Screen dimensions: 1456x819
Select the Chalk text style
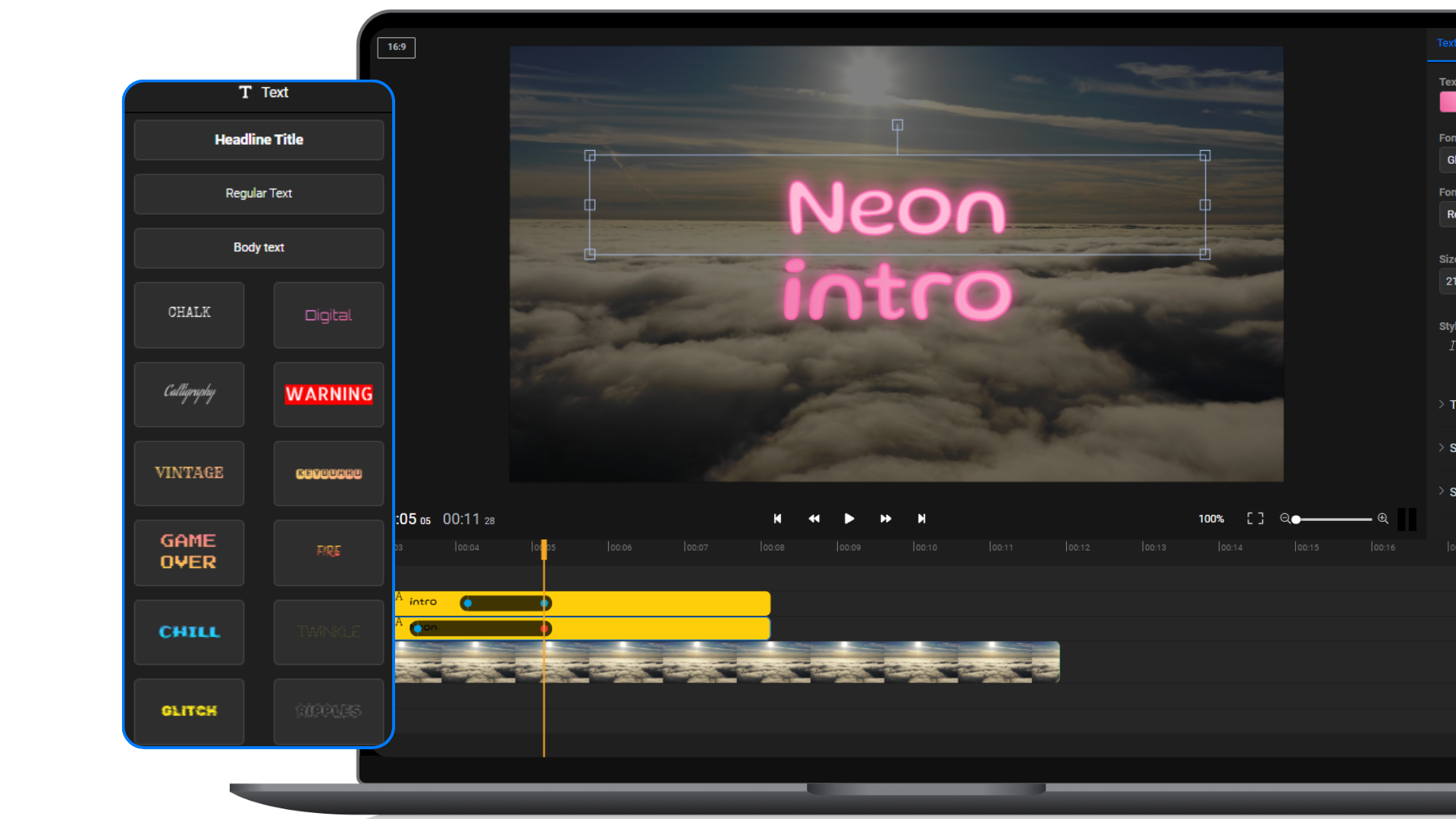189,315
